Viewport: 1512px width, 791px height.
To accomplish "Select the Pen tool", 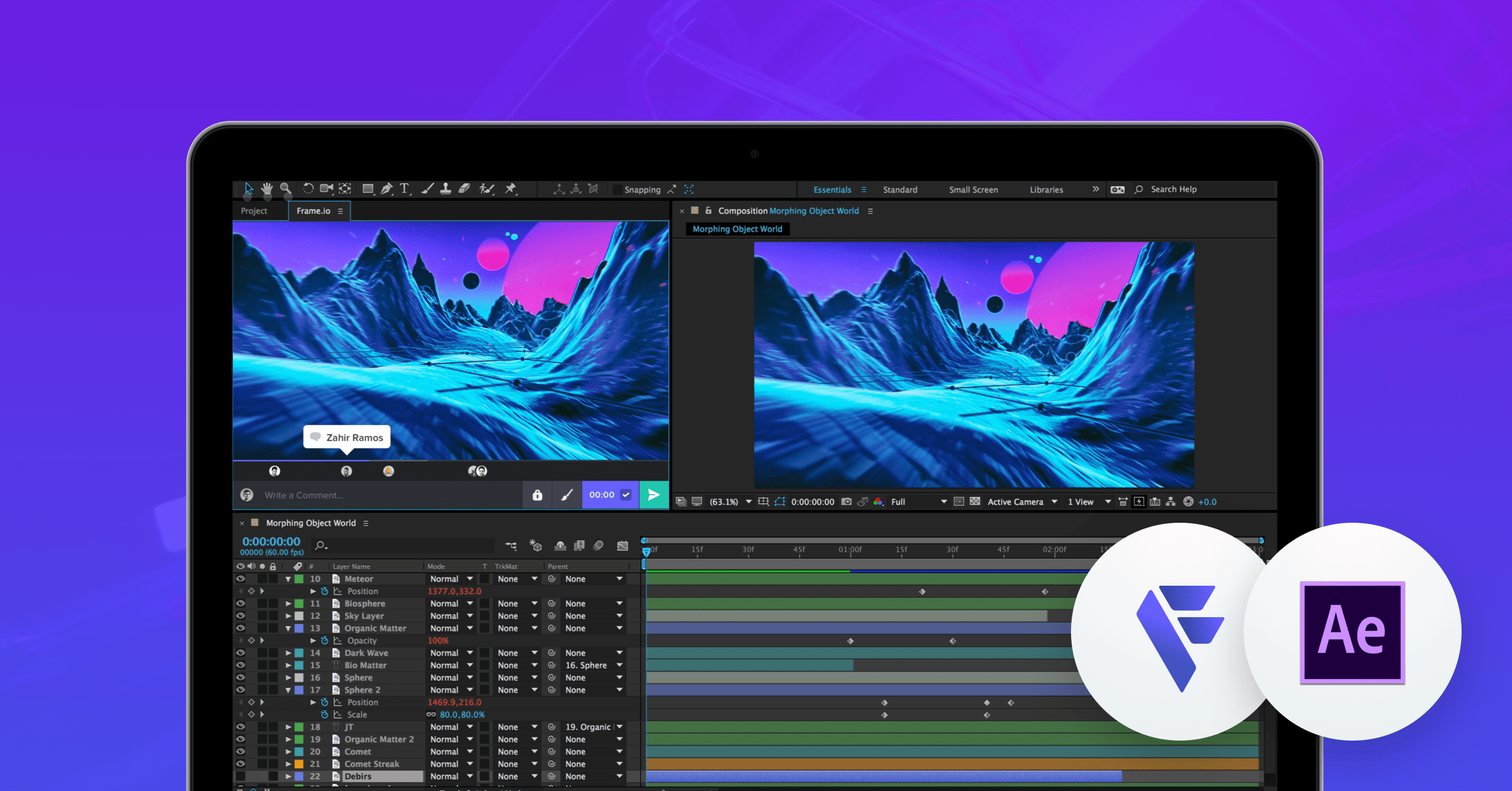I will click(x=386, y=189).
